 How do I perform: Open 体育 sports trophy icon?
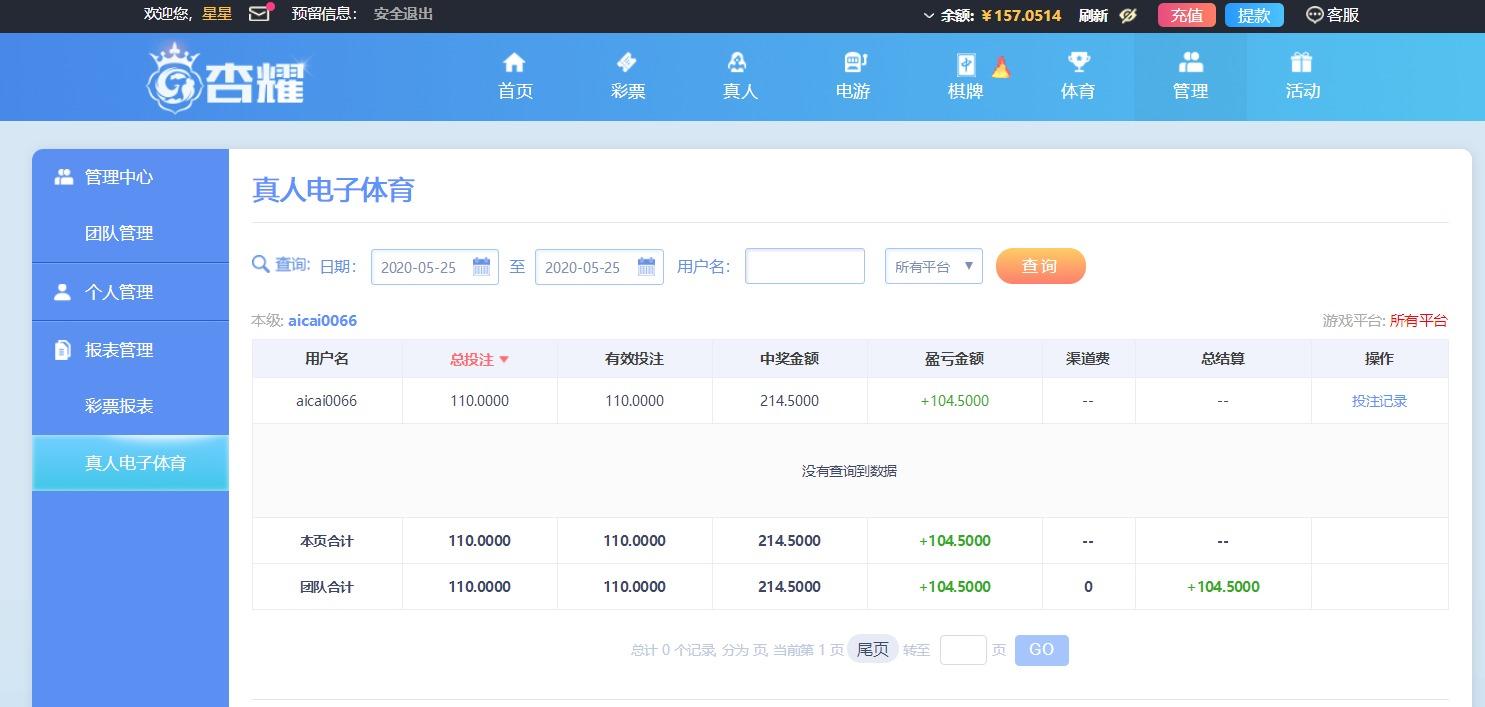pyautogui.click(x=1078, y=63)
